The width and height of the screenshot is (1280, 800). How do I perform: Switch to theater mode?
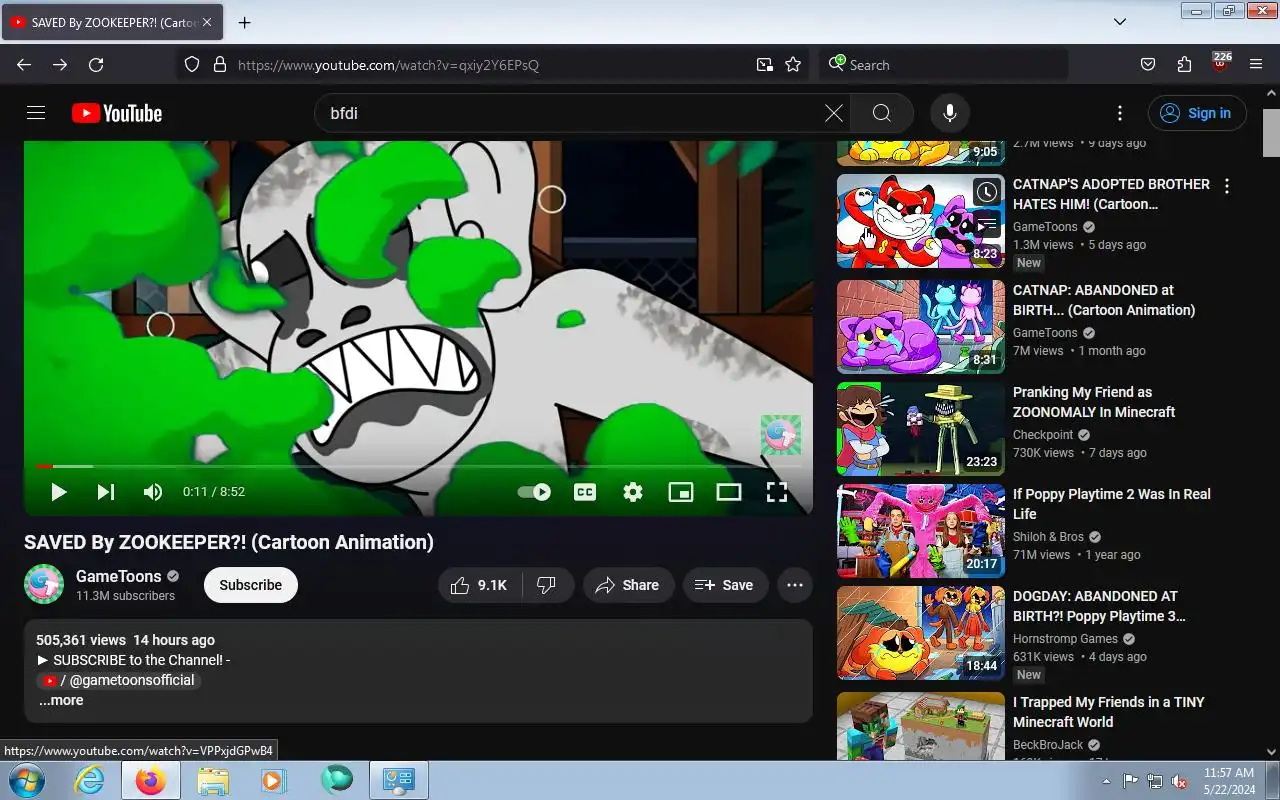click(729, 492)
